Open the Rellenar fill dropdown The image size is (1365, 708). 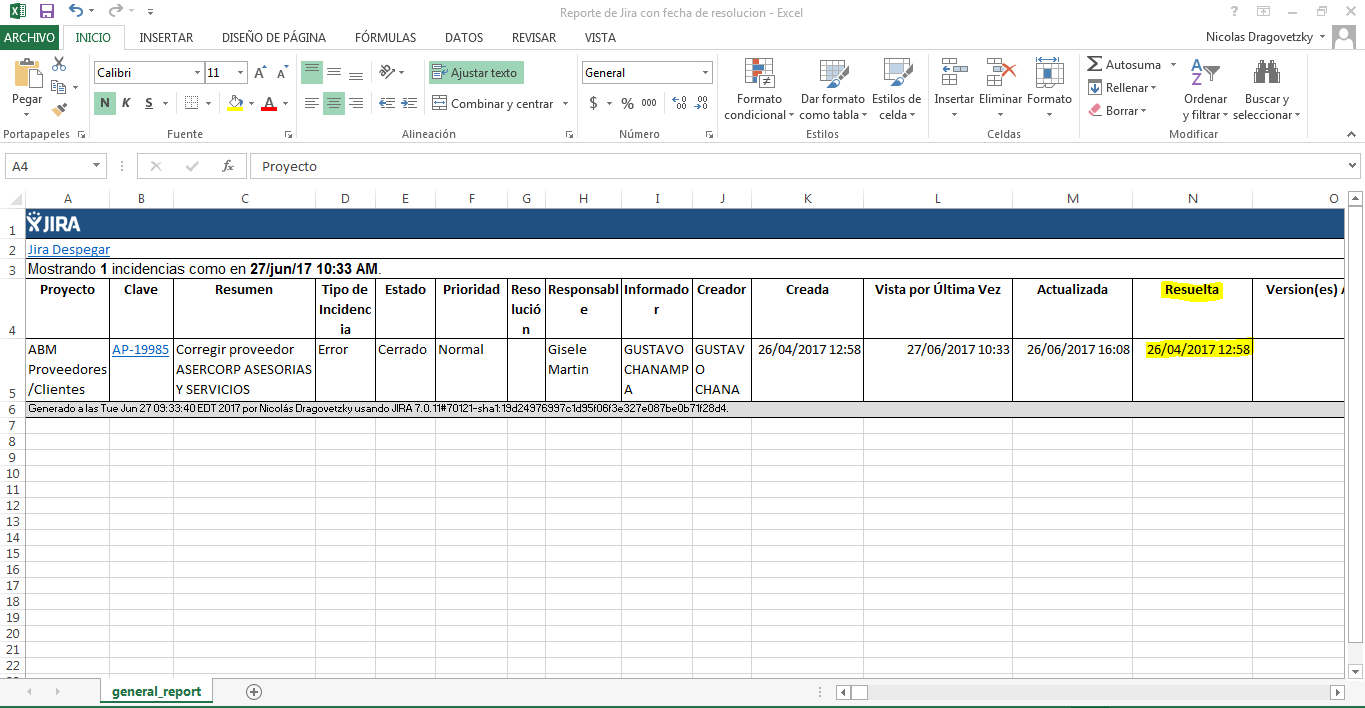pos(1155,88)
